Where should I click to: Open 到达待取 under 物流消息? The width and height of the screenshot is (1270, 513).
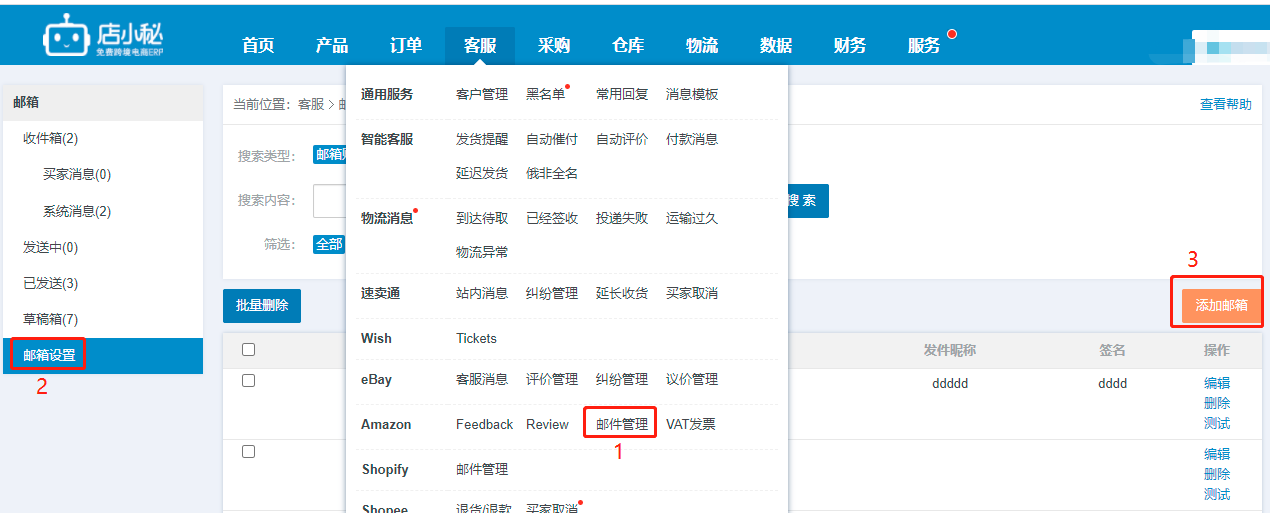(x=482, y=218)
